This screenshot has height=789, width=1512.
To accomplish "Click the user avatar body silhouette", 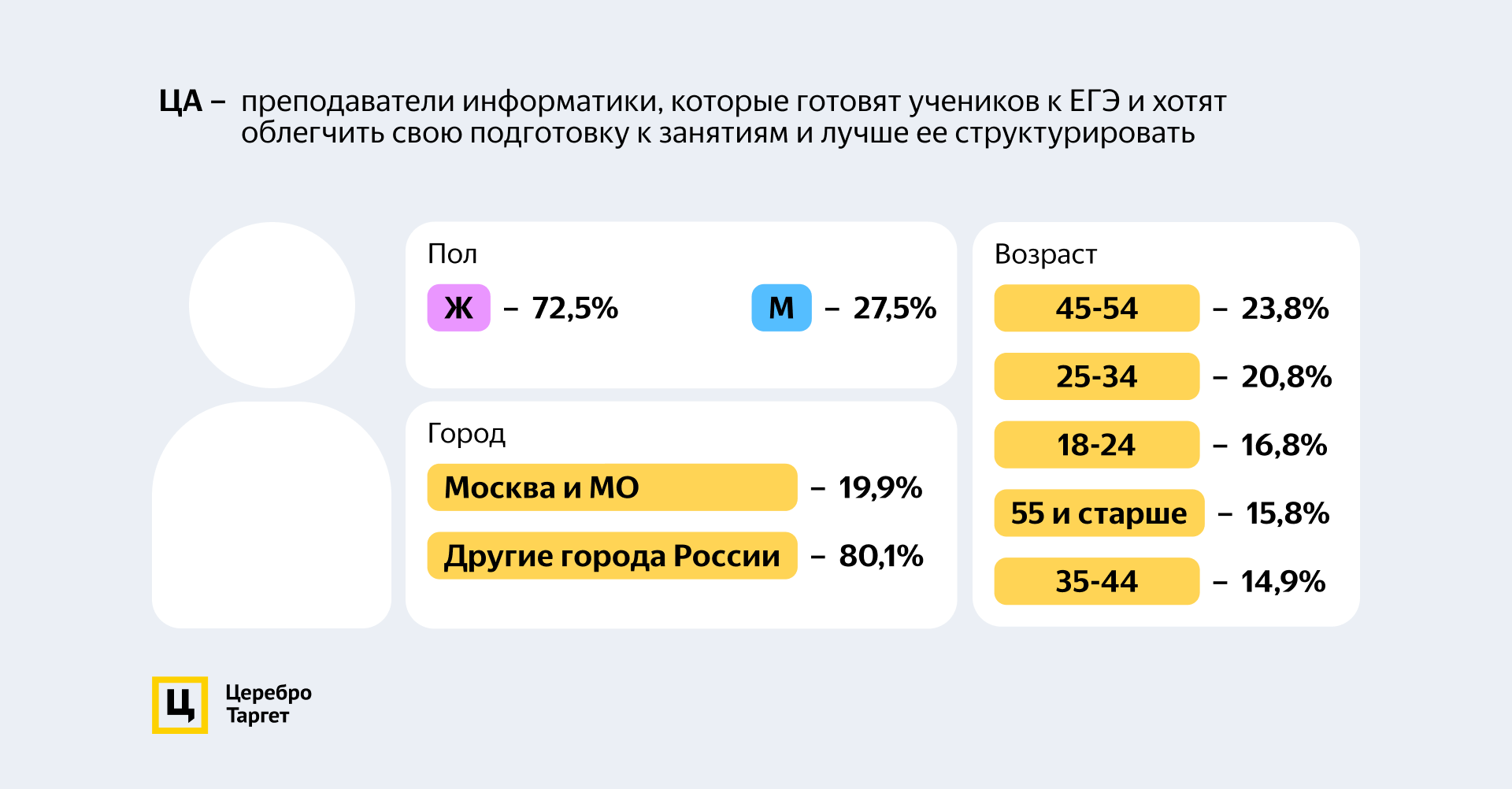I will click(272, 516).
